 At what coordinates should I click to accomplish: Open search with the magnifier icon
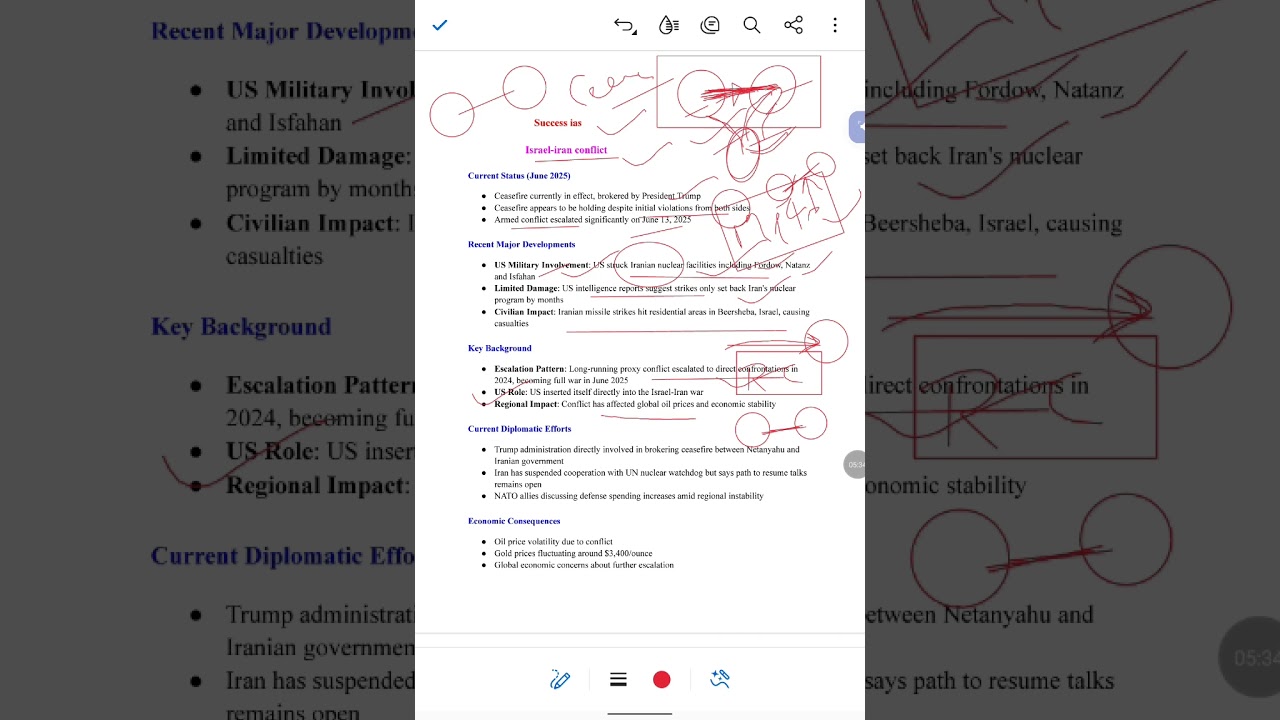tap(752, 25)
